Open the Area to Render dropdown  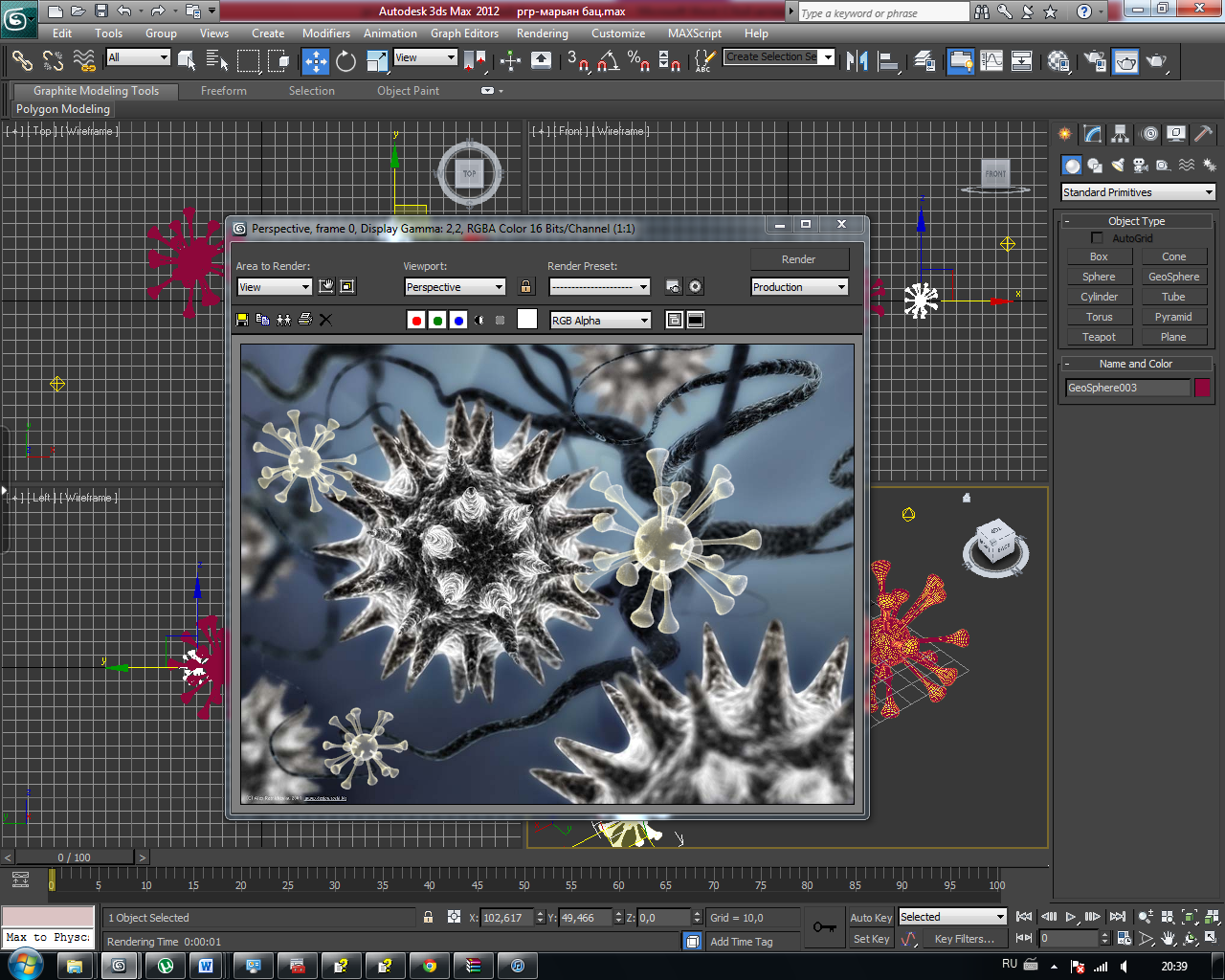274,287
